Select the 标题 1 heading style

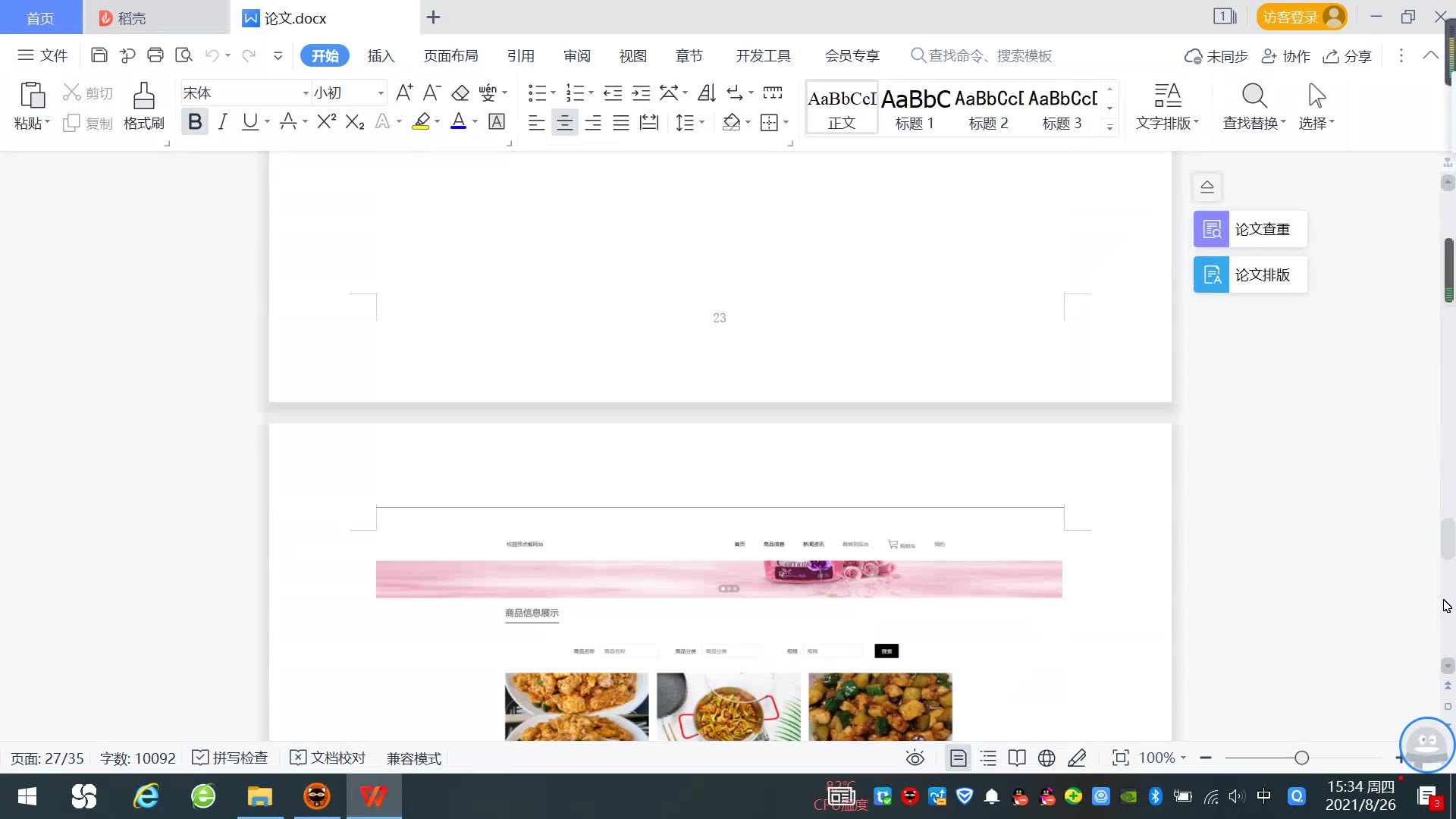[915, 108]
